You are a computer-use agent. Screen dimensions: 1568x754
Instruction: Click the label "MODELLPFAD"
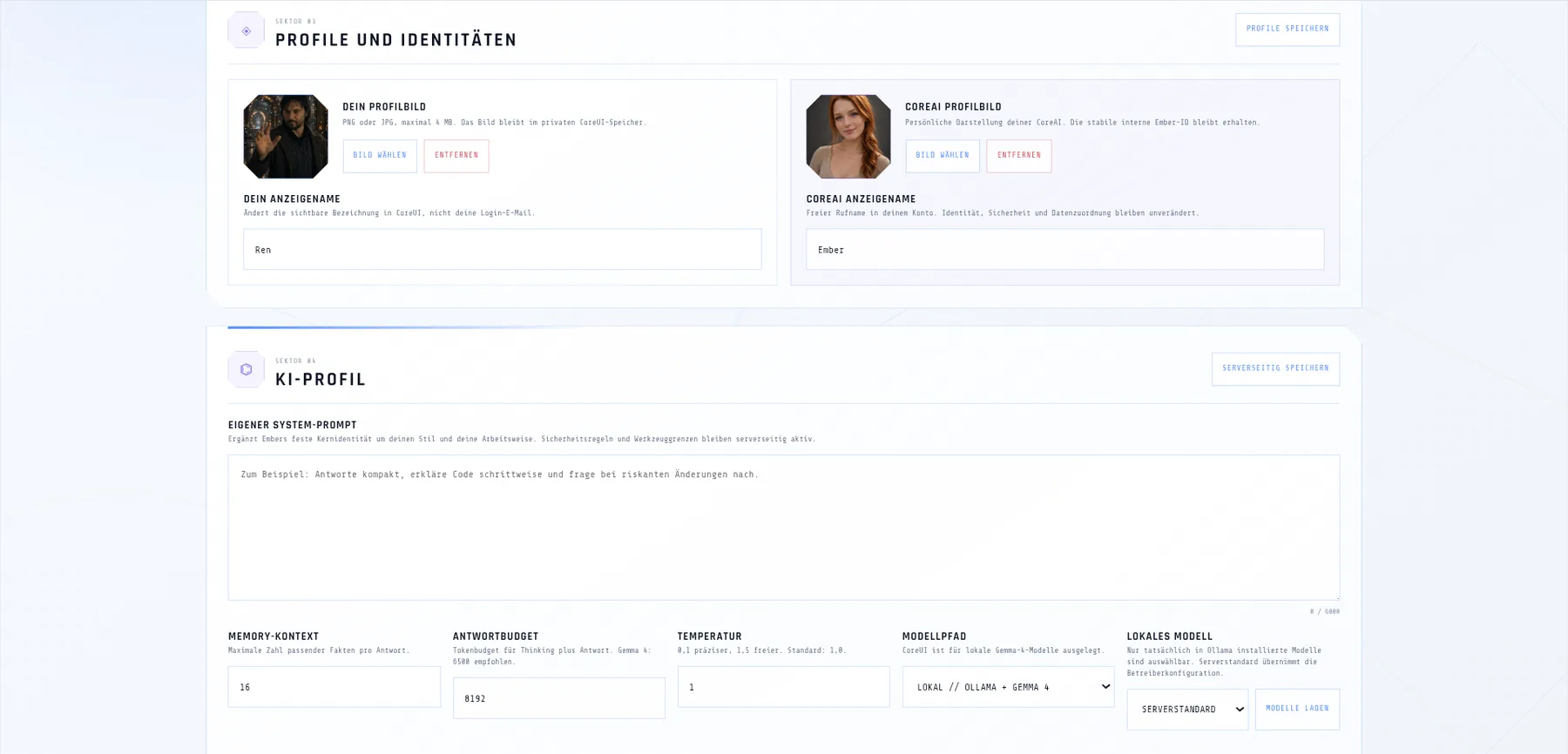point(935,636)
